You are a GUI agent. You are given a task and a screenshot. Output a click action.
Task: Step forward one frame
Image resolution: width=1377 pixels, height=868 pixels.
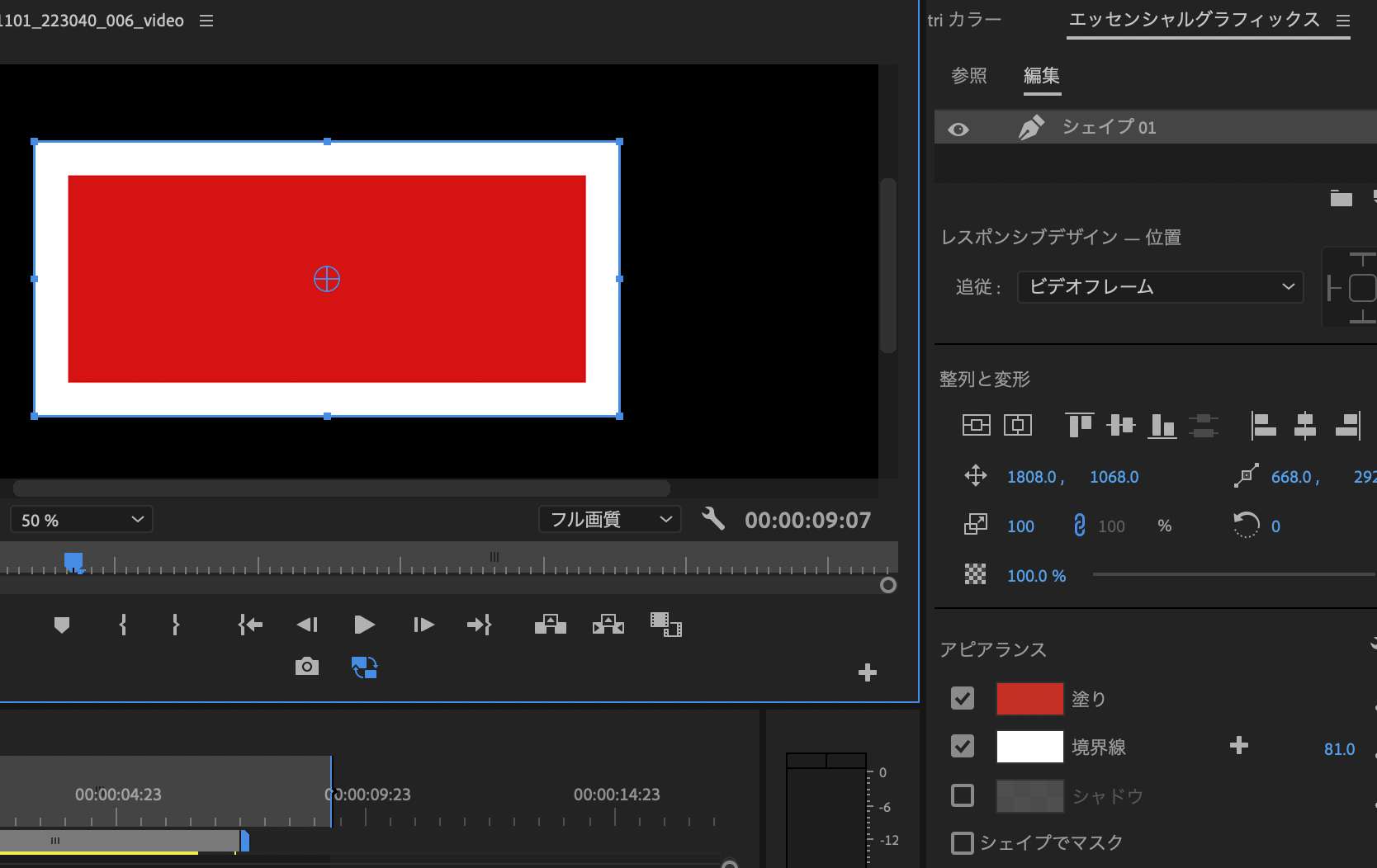pos(424,625)
